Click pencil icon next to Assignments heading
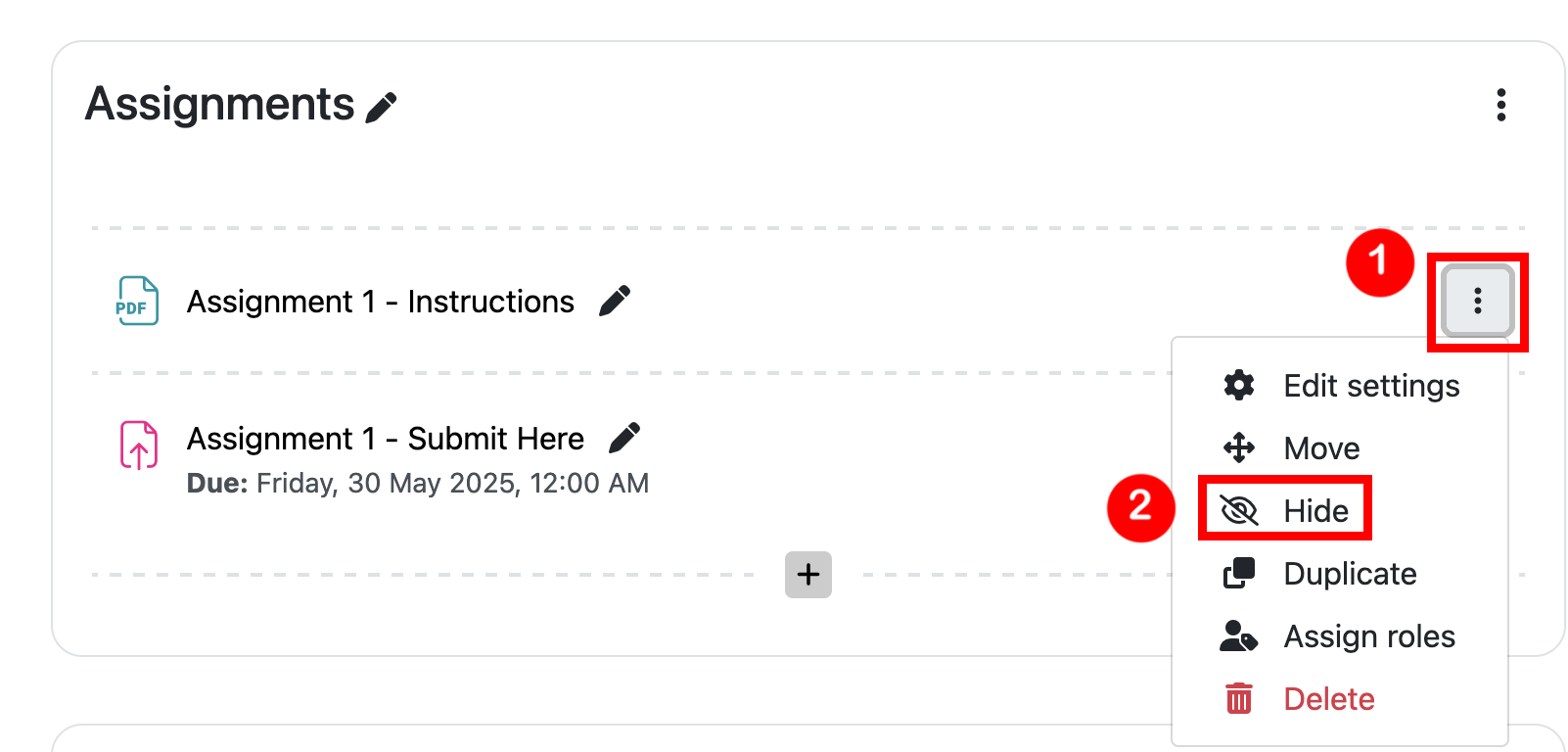Image resolution: width=1568 pixels, height=752 pixels. coord(381,107)
